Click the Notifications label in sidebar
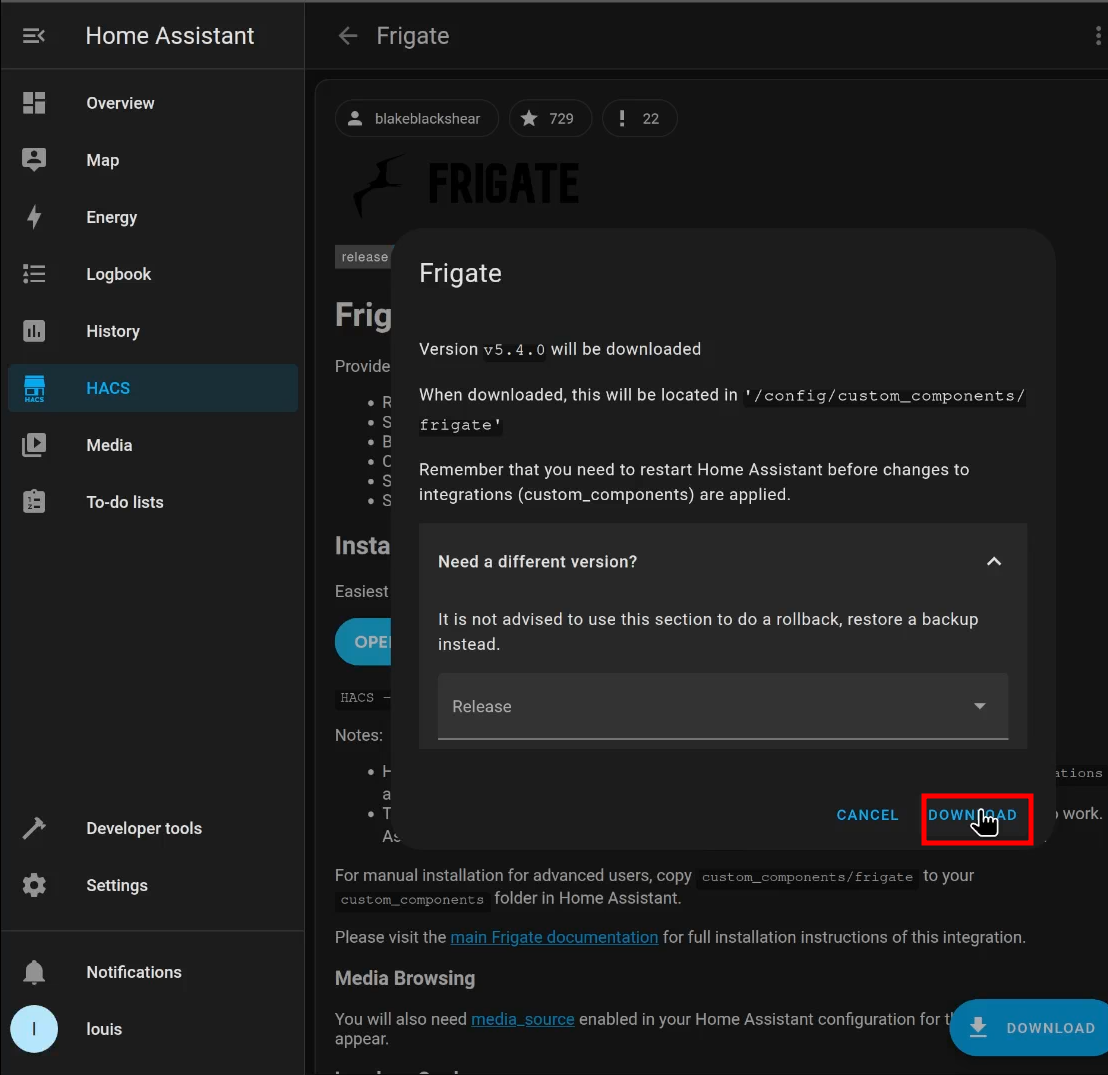This screenshot has height=1075, width=1108. tap(134, 973)
